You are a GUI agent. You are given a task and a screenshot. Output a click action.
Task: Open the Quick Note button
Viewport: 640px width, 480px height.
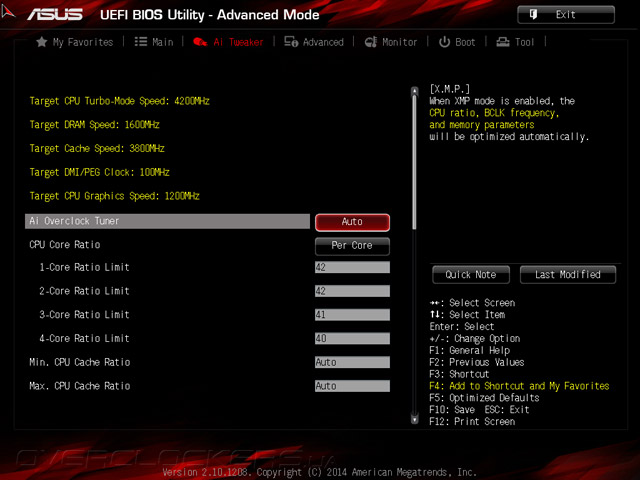[471, 275]
